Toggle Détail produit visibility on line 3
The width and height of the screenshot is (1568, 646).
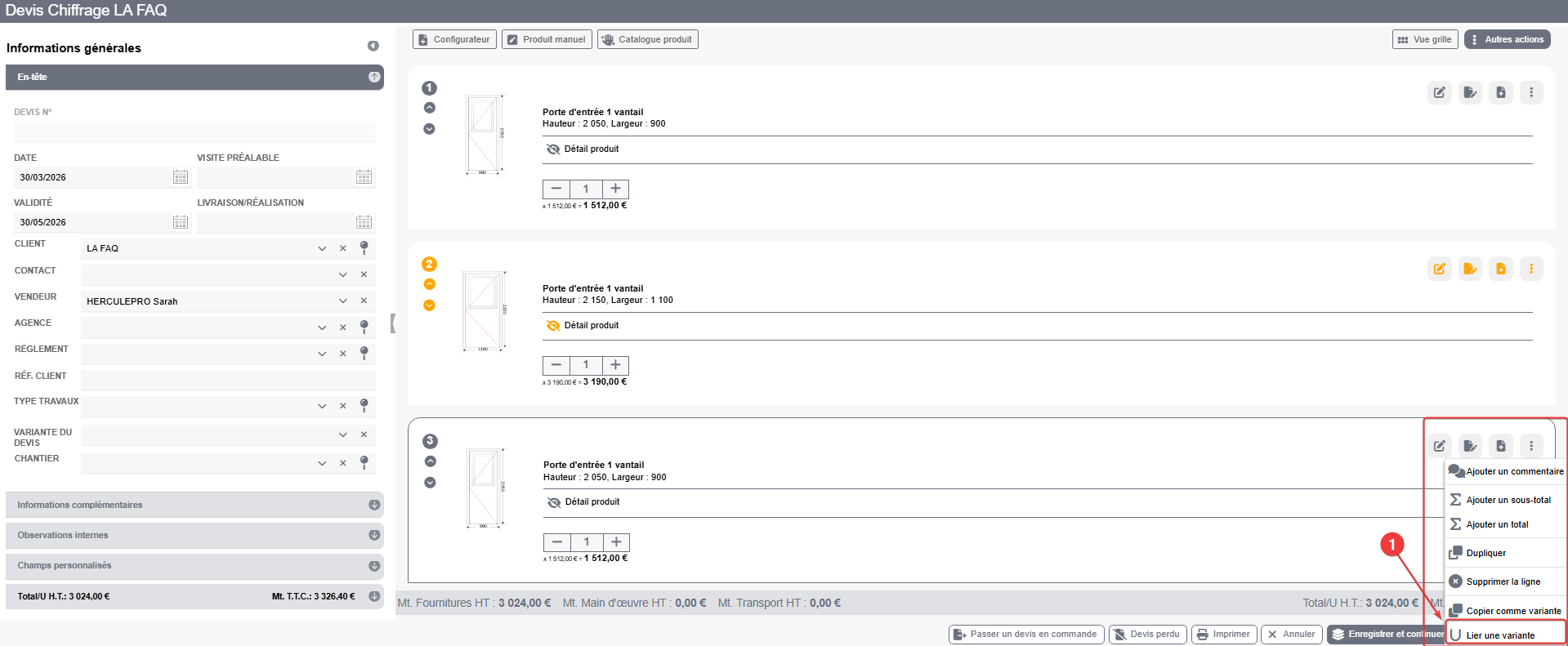554,501
